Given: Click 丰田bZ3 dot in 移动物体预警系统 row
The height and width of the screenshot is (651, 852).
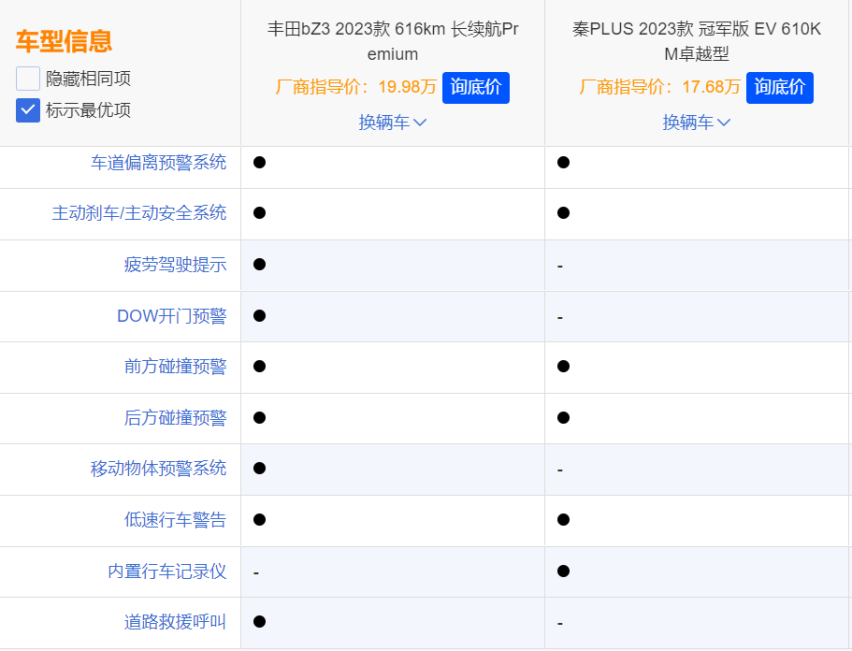Looking at the screenshot, I should coord(259,468).
